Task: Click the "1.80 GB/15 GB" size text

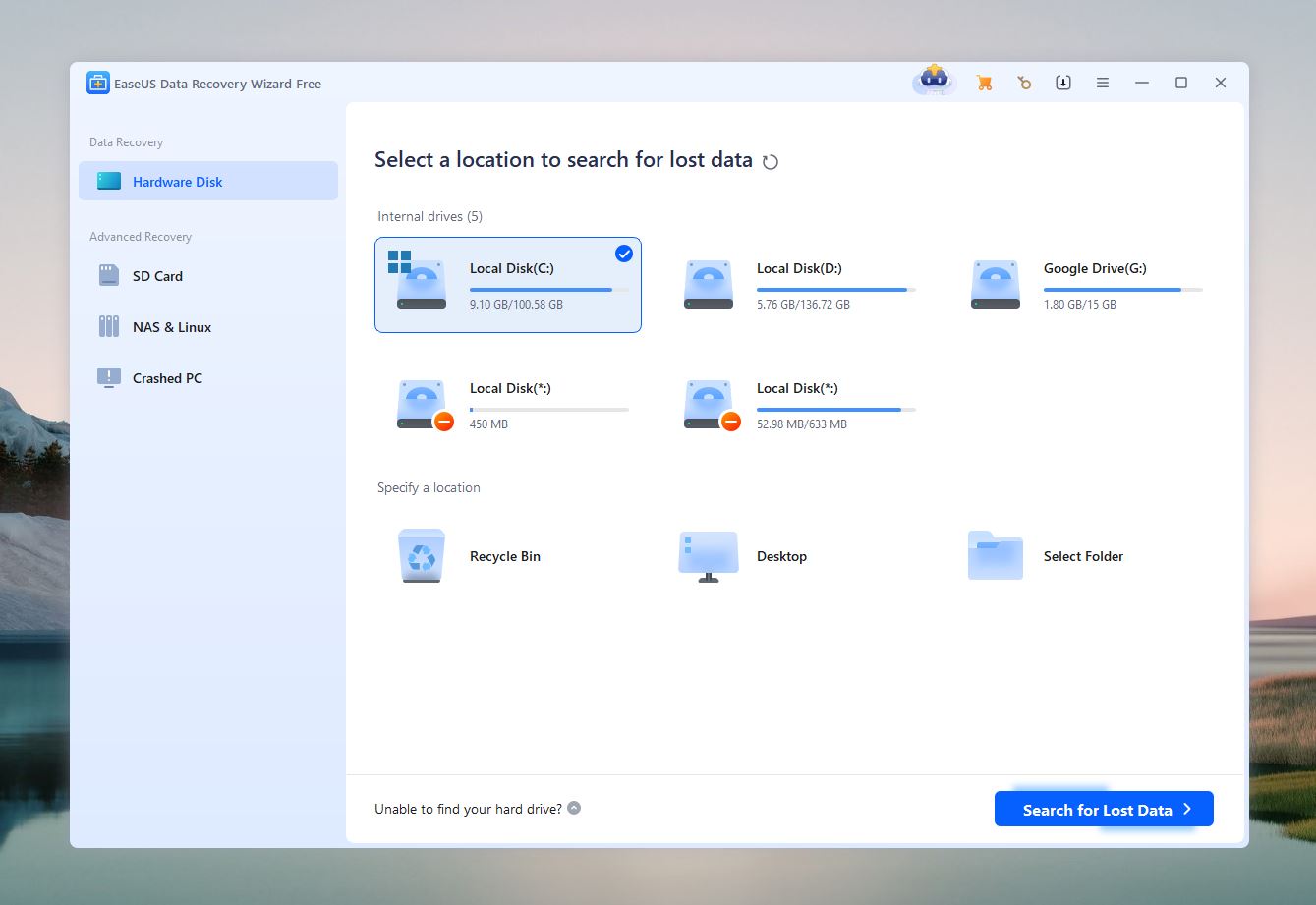Action: pos(1080,305)
